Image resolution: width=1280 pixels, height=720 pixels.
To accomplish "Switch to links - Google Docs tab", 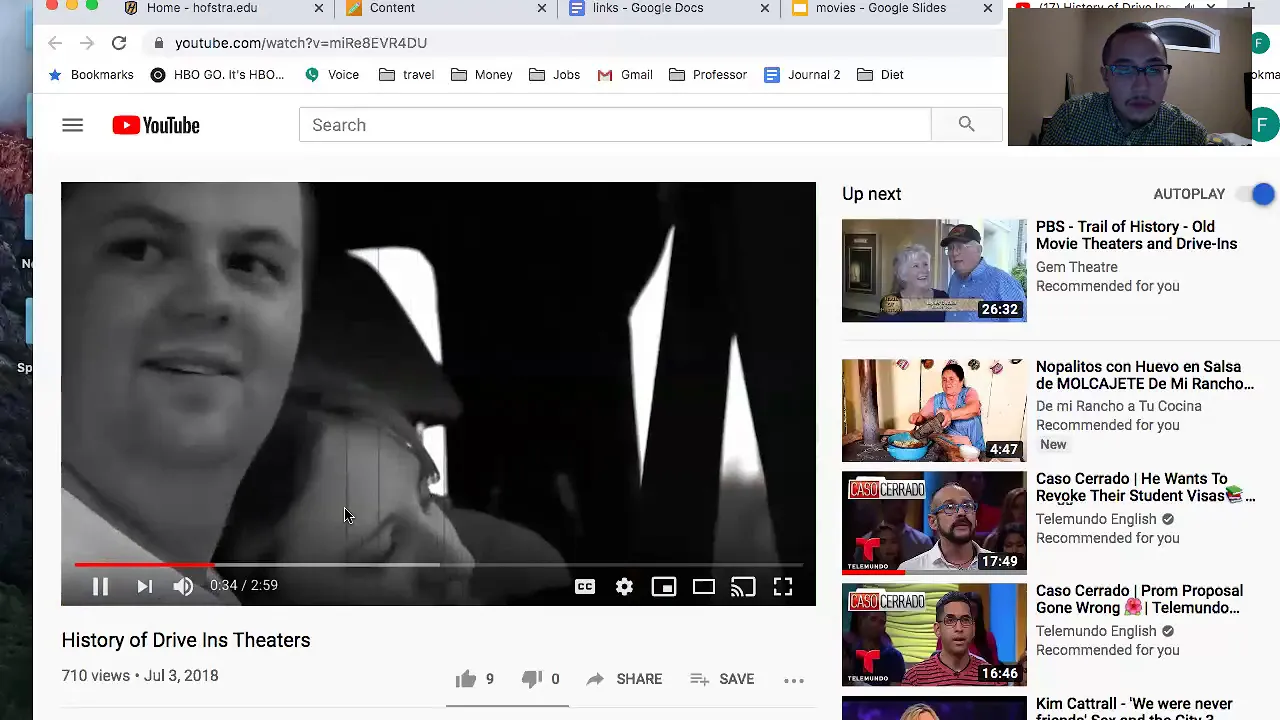I will click(x=647, y=8).
